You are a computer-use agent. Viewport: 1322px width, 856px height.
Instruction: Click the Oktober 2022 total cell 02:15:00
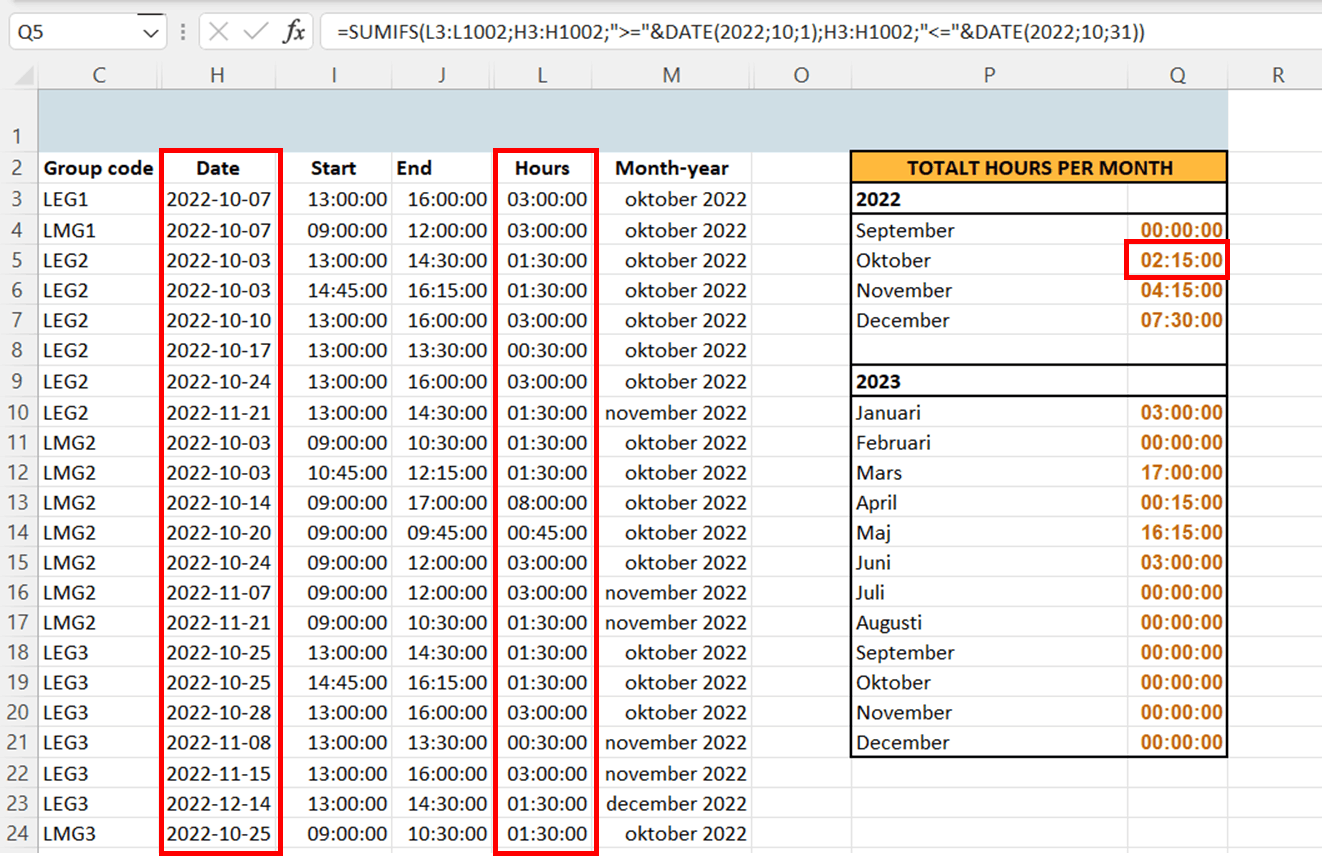(x=1177, y=260)
